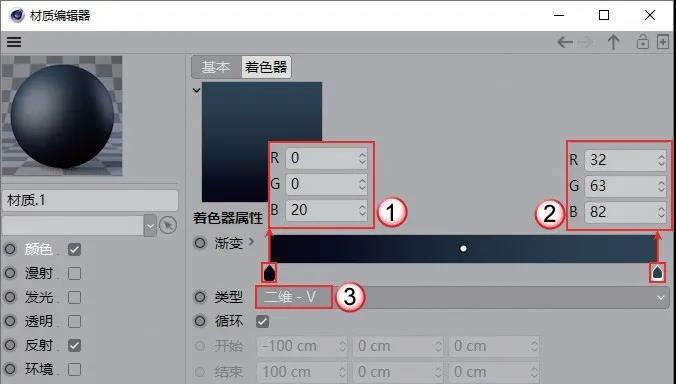Open the hamburger menu icon
The image size is (676, 384).
click(14, 42)
